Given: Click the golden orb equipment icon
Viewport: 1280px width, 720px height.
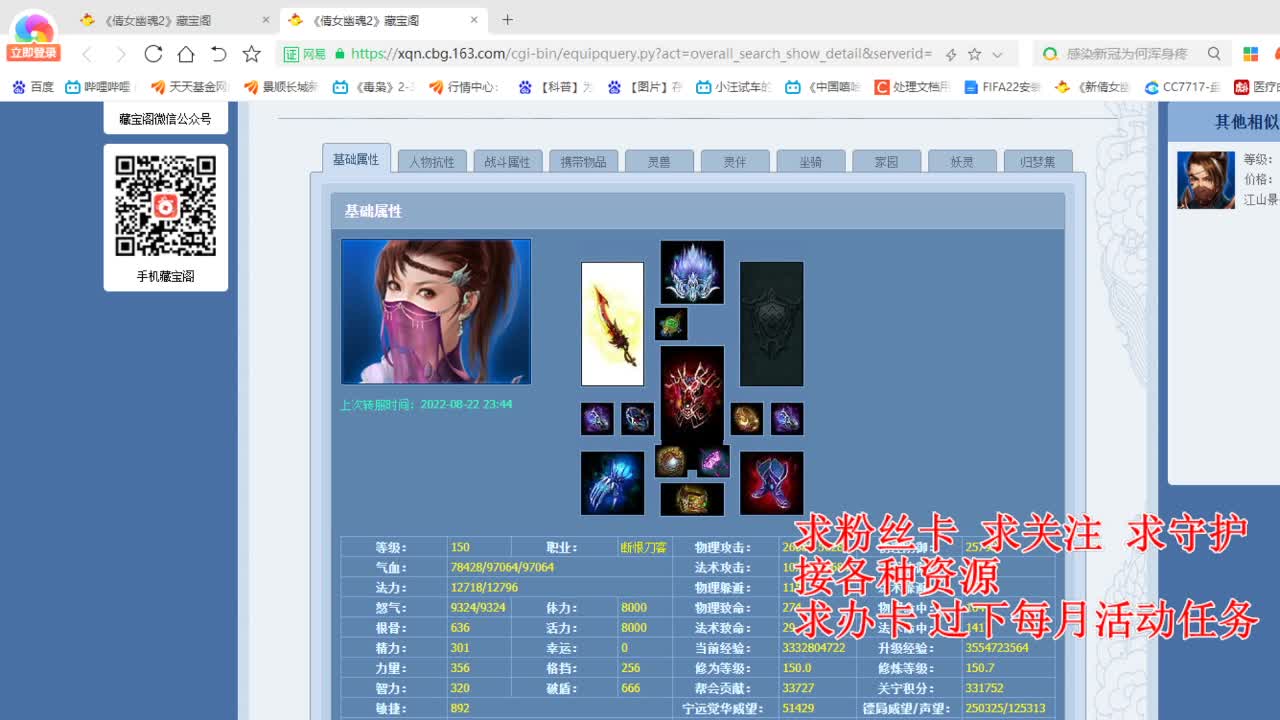Looking at the screenshot, I should [x=746, y=419].
